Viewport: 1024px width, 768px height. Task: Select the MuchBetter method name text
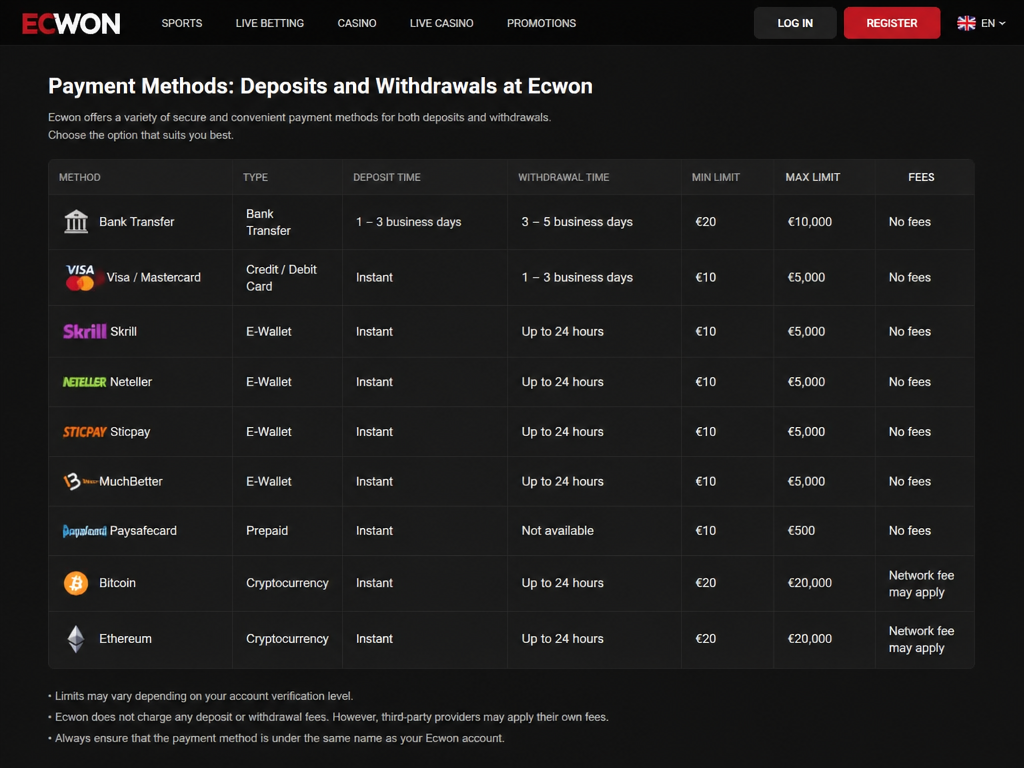point(131,481)
